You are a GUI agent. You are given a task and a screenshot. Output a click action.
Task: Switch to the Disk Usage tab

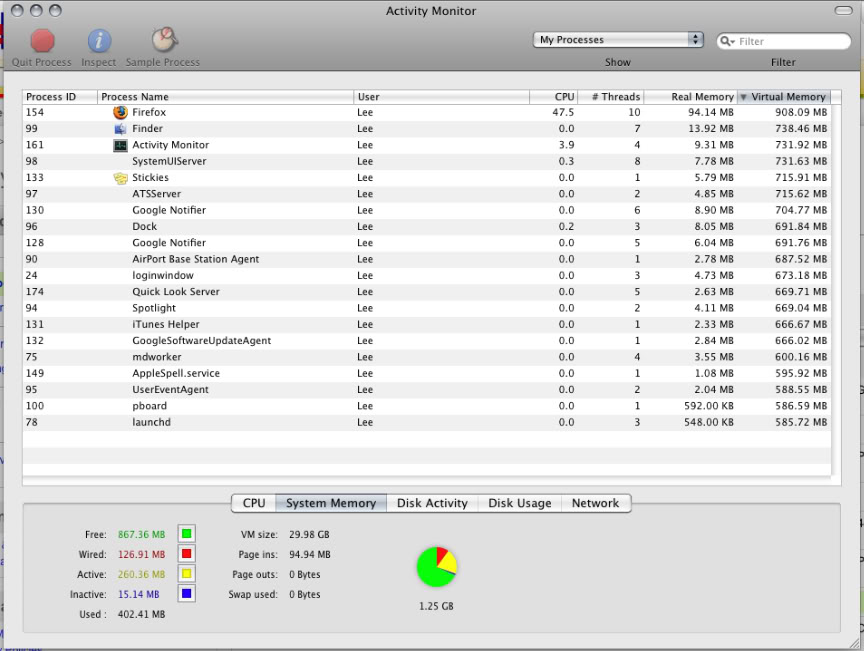tap(520, 503)
